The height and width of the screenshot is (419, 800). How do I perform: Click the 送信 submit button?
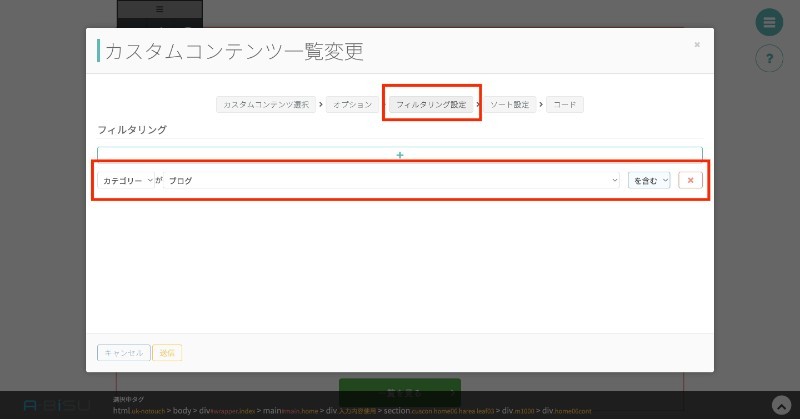click(x=167, y=353)
